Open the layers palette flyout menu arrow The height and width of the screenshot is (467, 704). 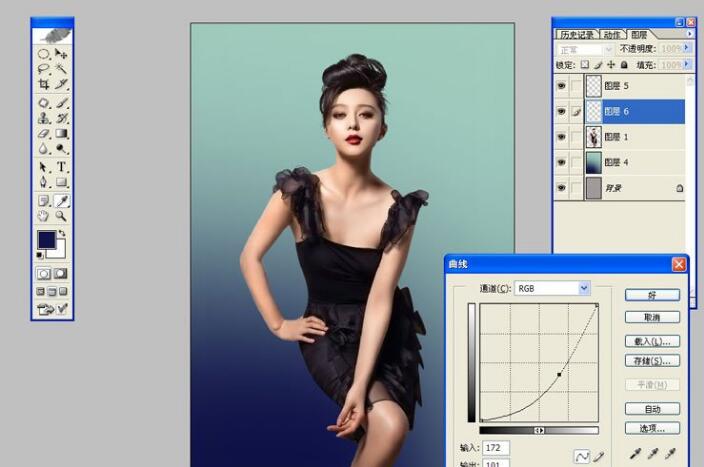pyautogui.click(x=690, y=34)
